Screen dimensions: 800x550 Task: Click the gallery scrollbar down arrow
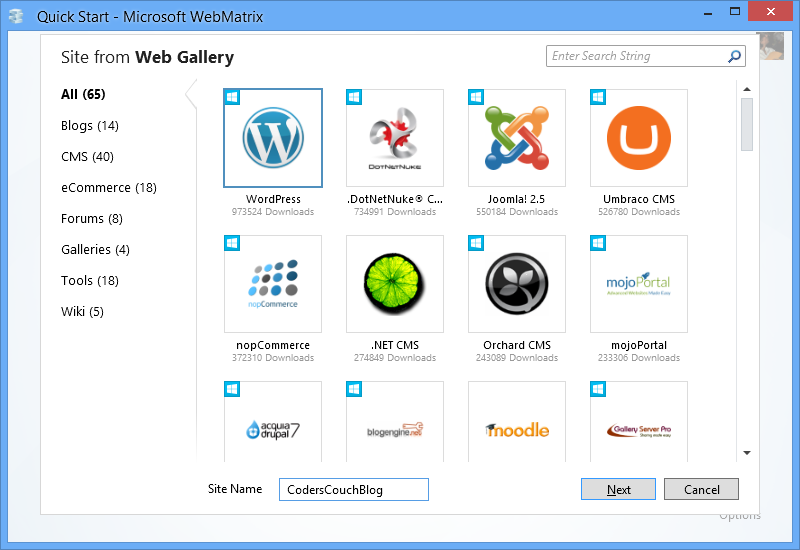coord(747,453)
